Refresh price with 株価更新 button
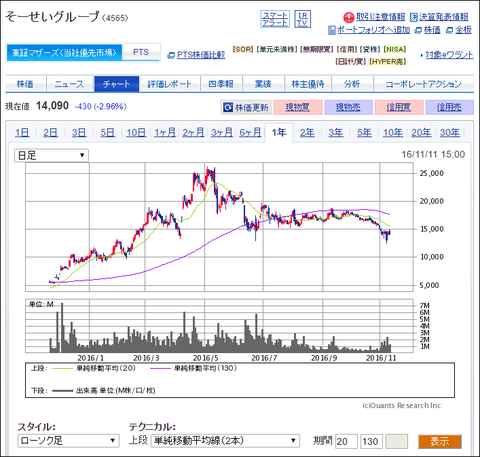 tap(246, 107)
